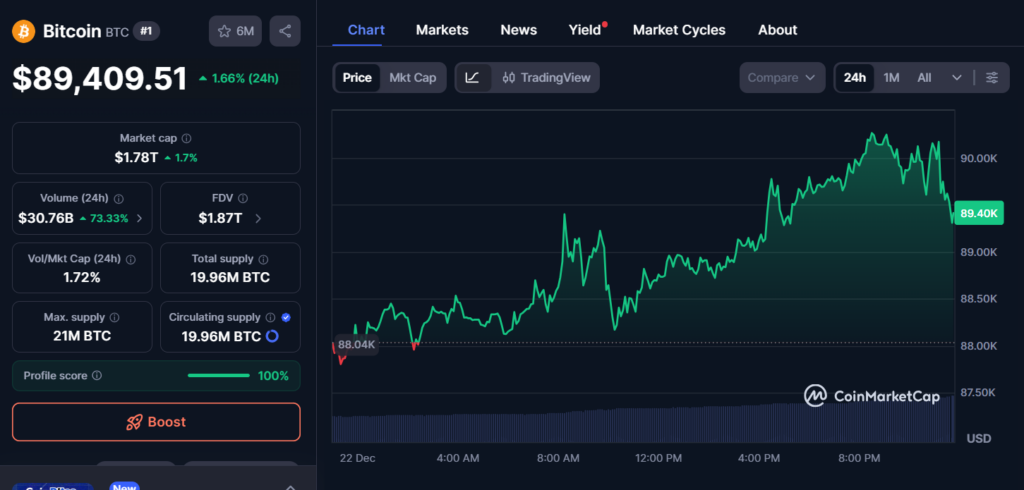Click the circulating supply verified badge
1024x490 pixels.
[286, 317]
